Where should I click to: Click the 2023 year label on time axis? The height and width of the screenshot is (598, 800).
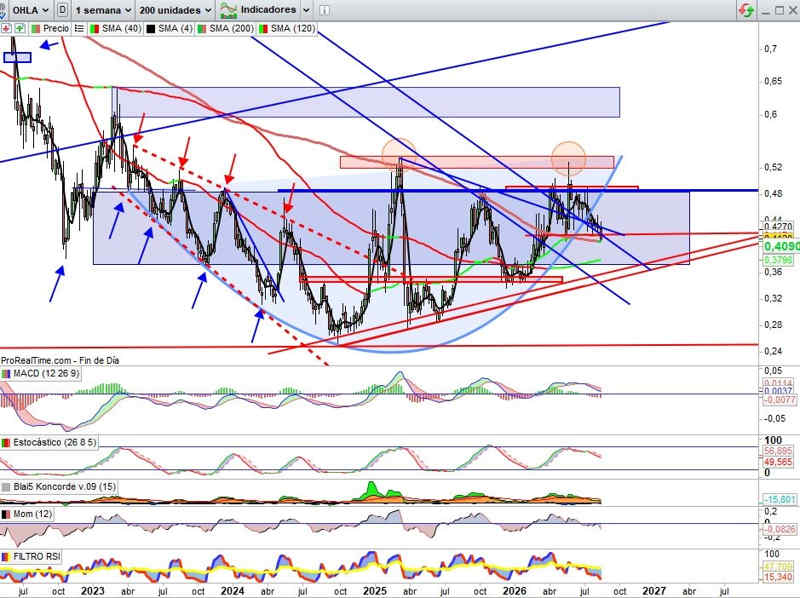[x=93, y=591]
